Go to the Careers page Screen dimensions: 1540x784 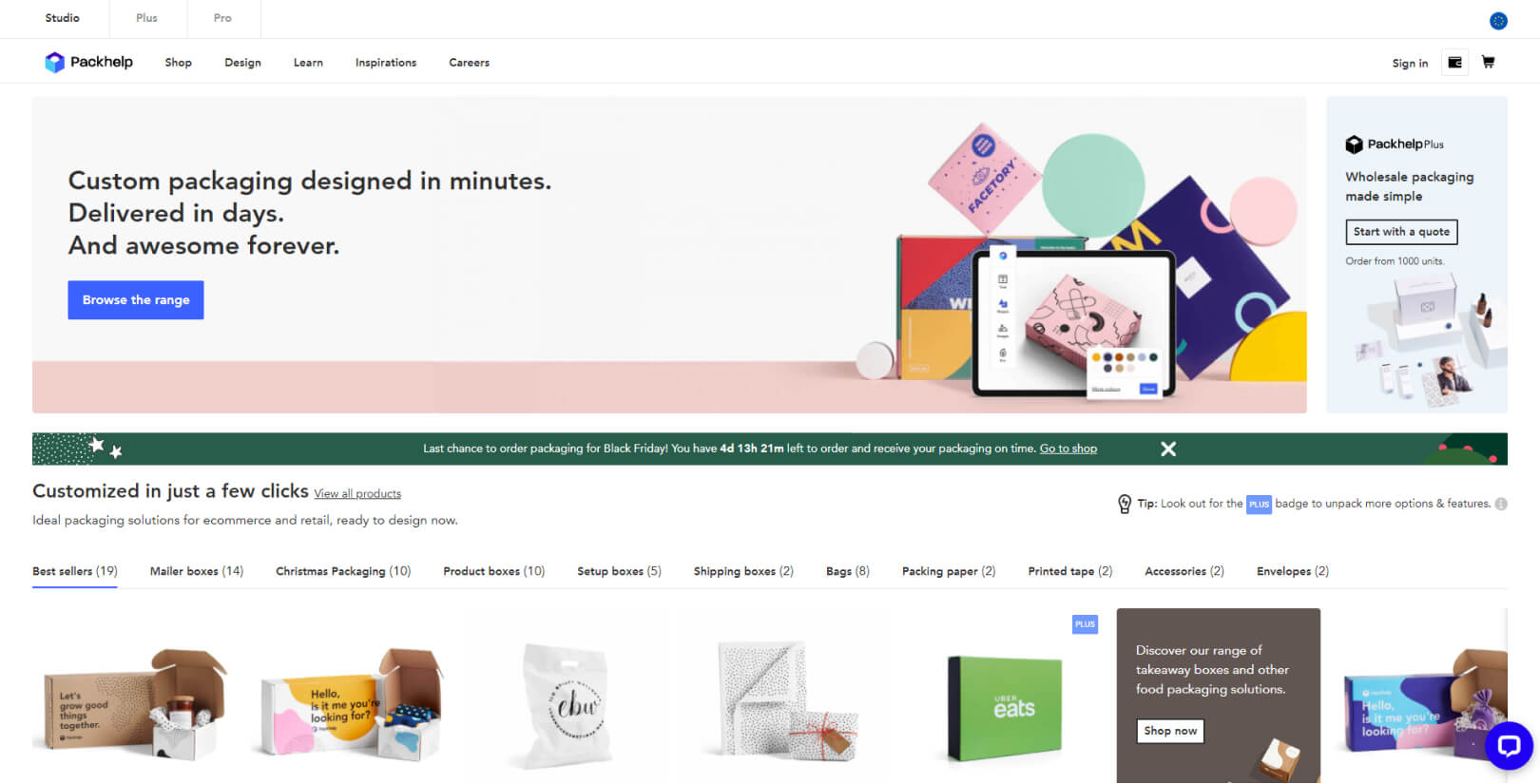click(x=470, y=63)
